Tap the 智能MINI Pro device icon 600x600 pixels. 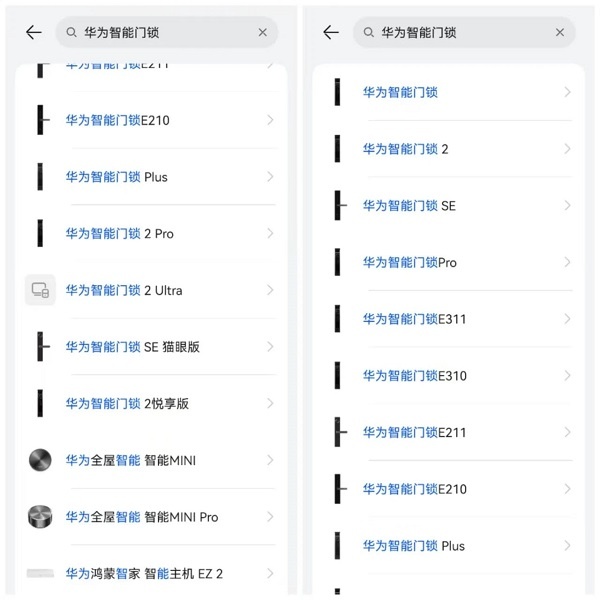[40, 517]
